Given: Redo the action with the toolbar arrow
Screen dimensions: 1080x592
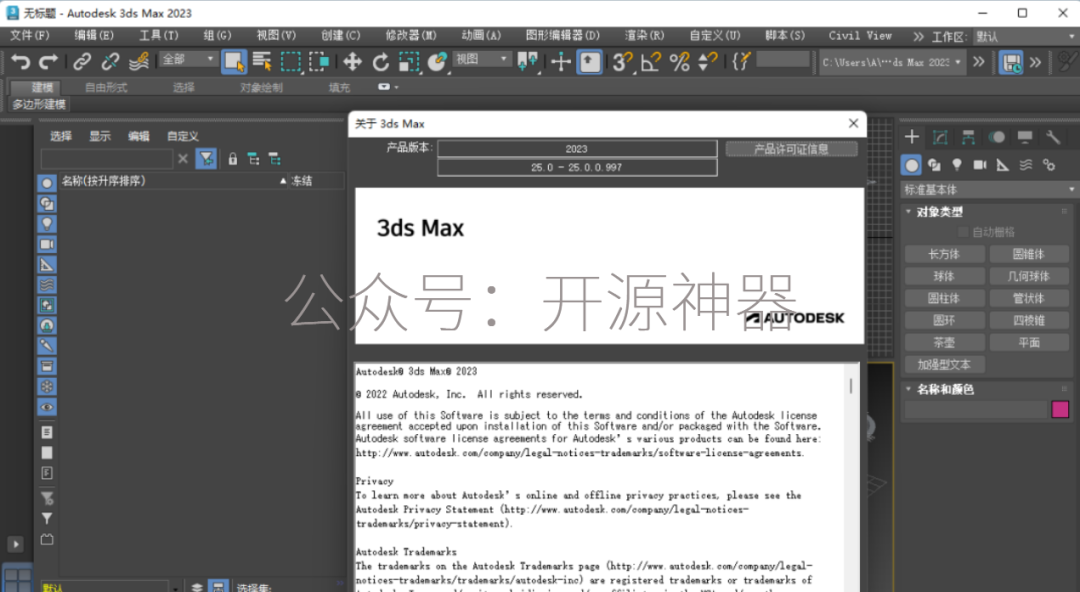Looking at the screenshot, I should pos(48,62).
